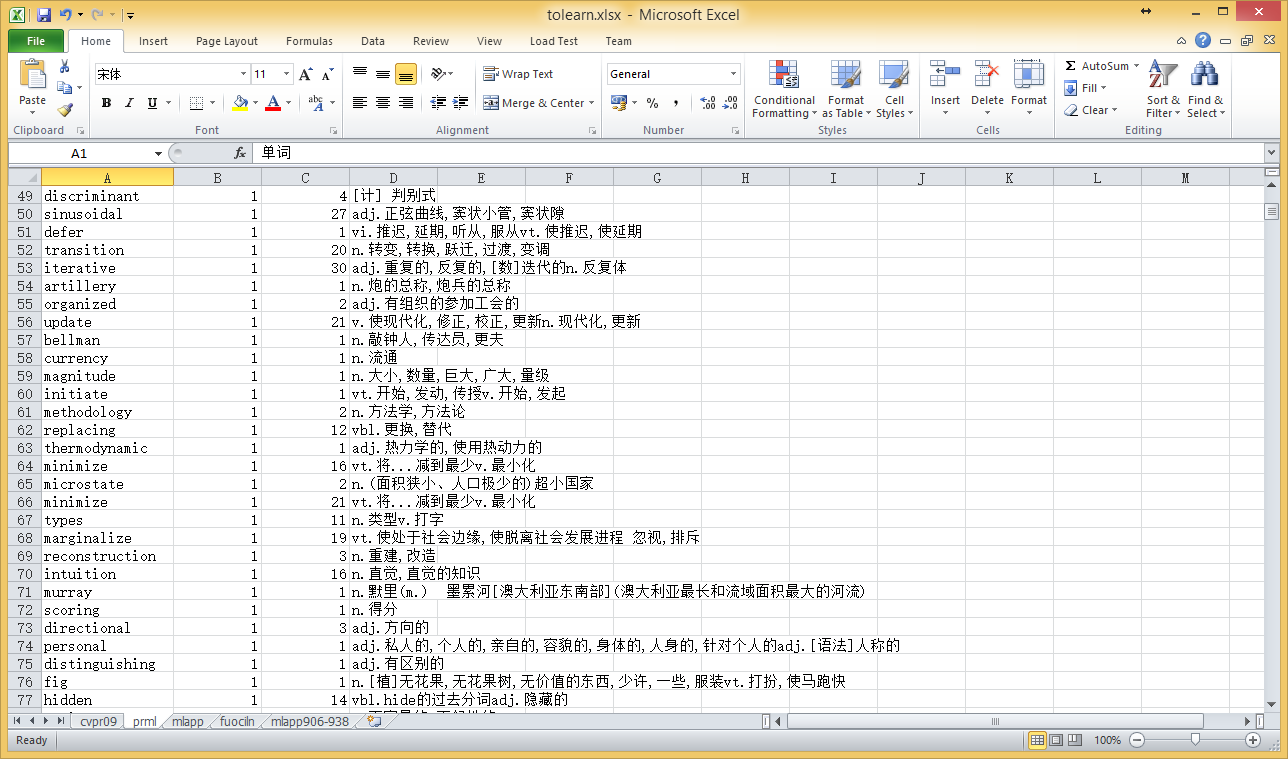Switch to Page Break Preview in status bar
1288x759 pixels.
click(1075, 740)
